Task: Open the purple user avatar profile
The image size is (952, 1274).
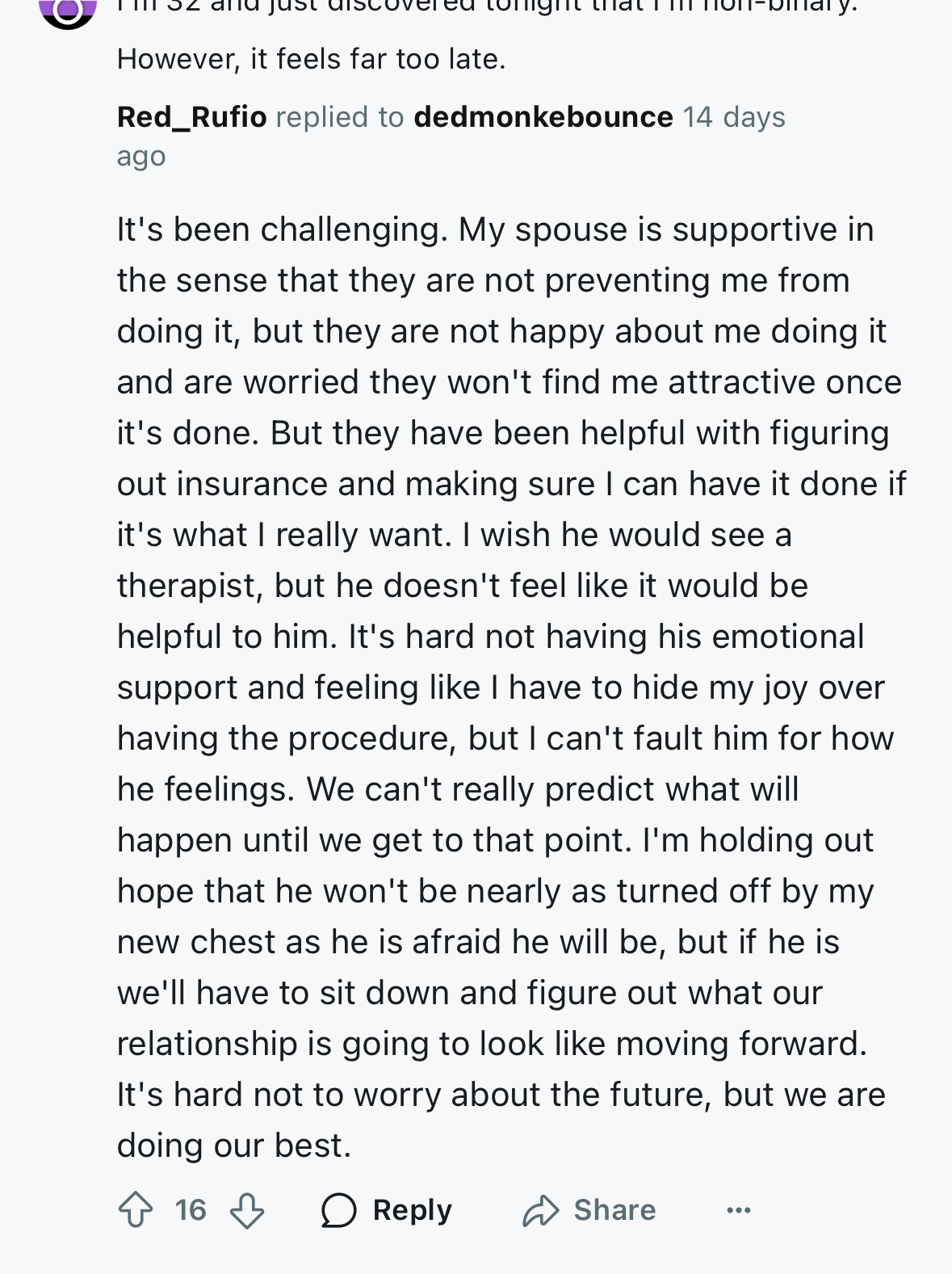Action: click(68, 10)
